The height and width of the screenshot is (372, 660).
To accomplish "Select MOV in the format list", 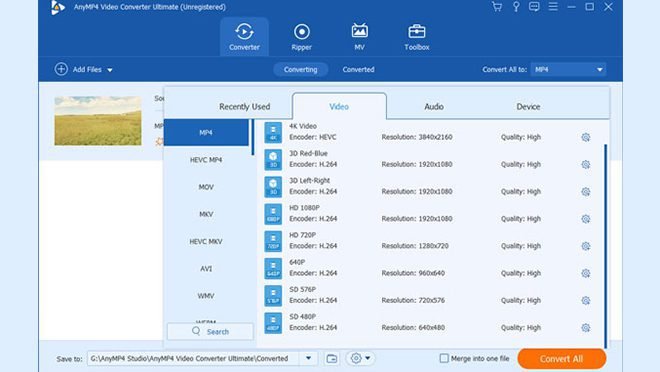I will (206, 187).
